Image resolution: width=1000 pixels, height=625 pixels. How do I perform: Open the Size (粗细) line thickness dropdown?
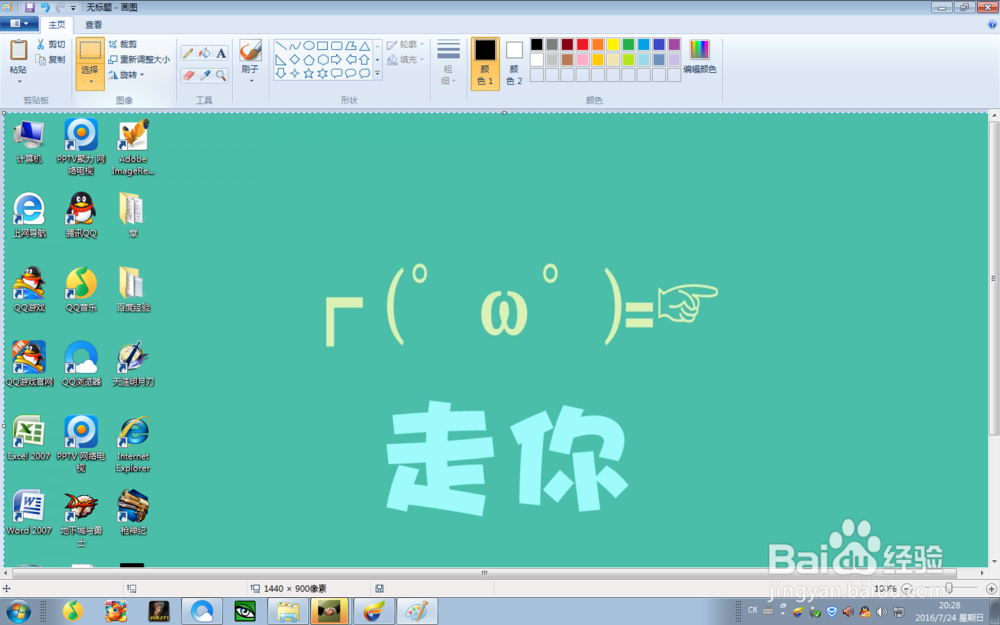click(x=448, y=62)
